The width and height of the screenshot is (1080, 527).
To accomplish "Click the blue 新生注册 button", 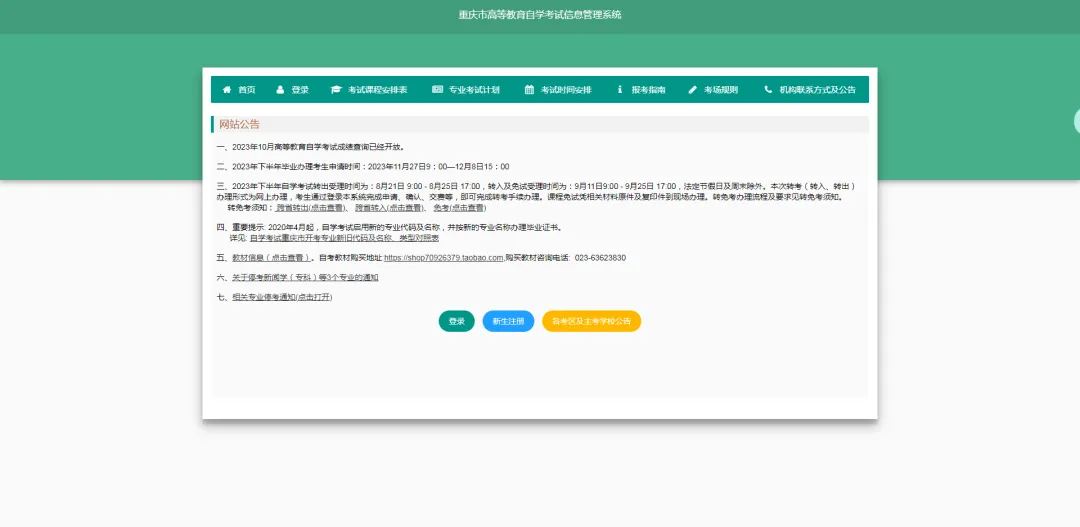I will pyautogui.click(x=508, y=321).
